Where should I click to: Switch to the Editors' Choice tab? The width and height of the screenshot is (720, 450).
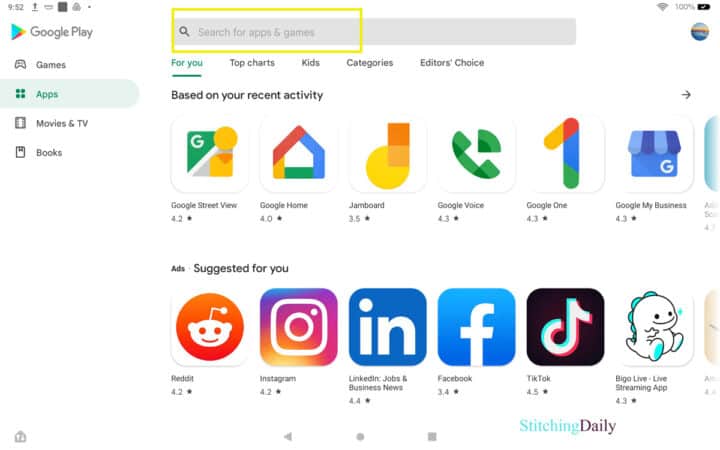452,63
